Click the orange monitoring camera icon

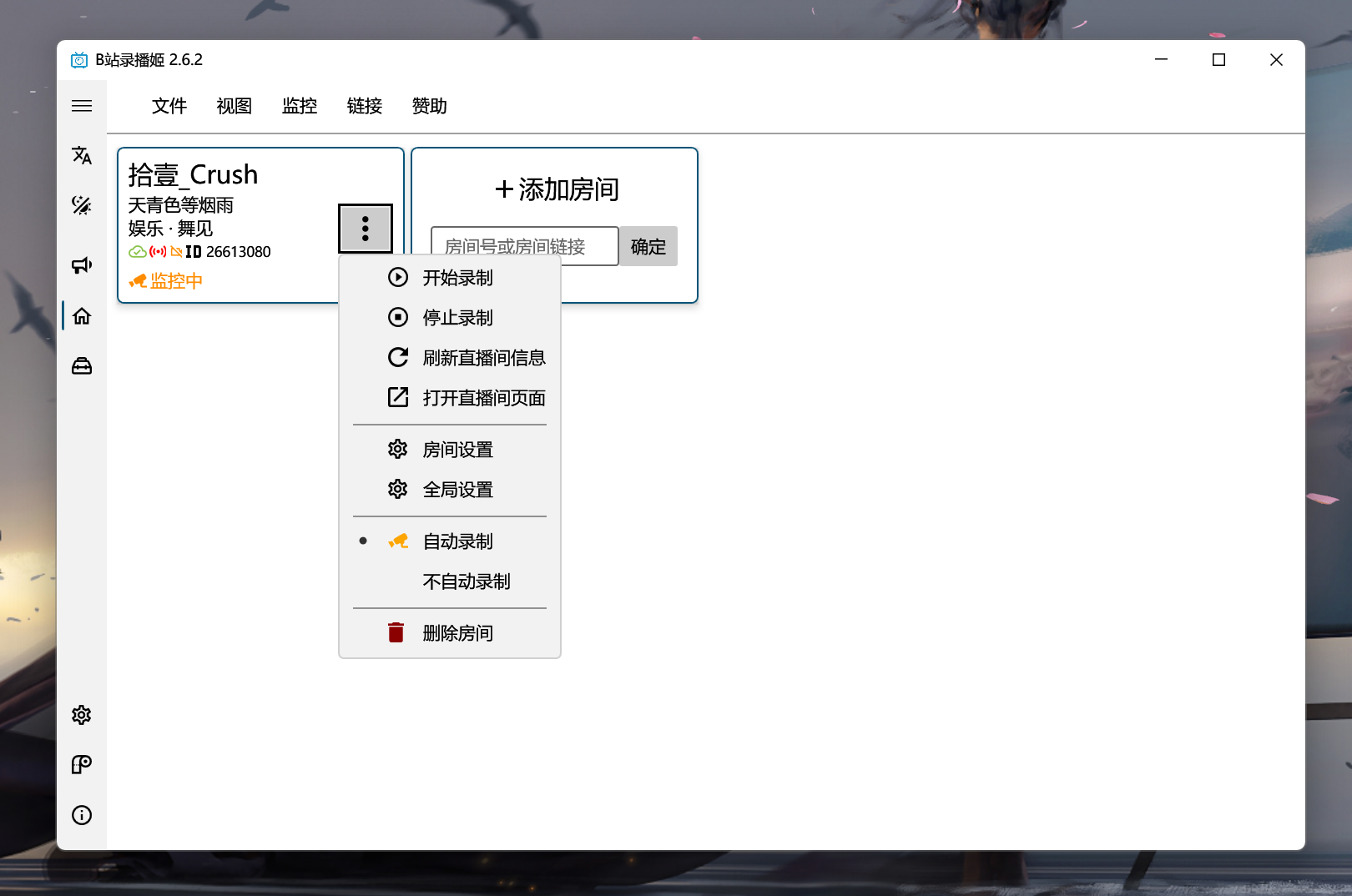pos(139,281)
